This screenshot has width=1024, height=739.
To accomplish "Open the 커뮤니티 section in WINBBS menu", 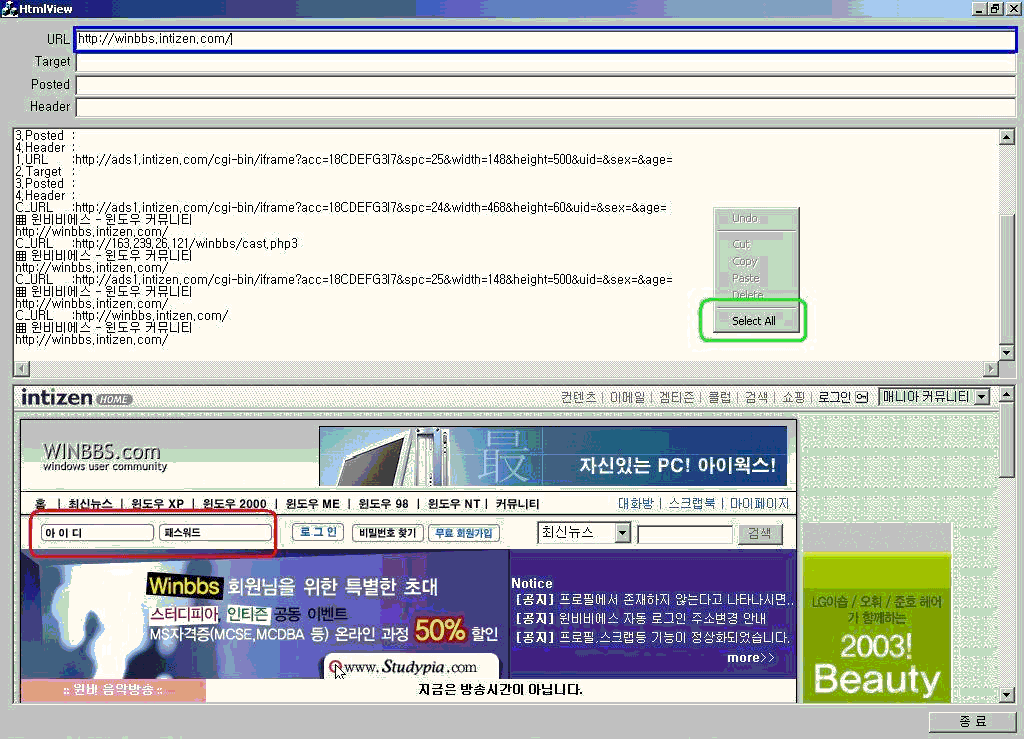I will coord(517,504).
